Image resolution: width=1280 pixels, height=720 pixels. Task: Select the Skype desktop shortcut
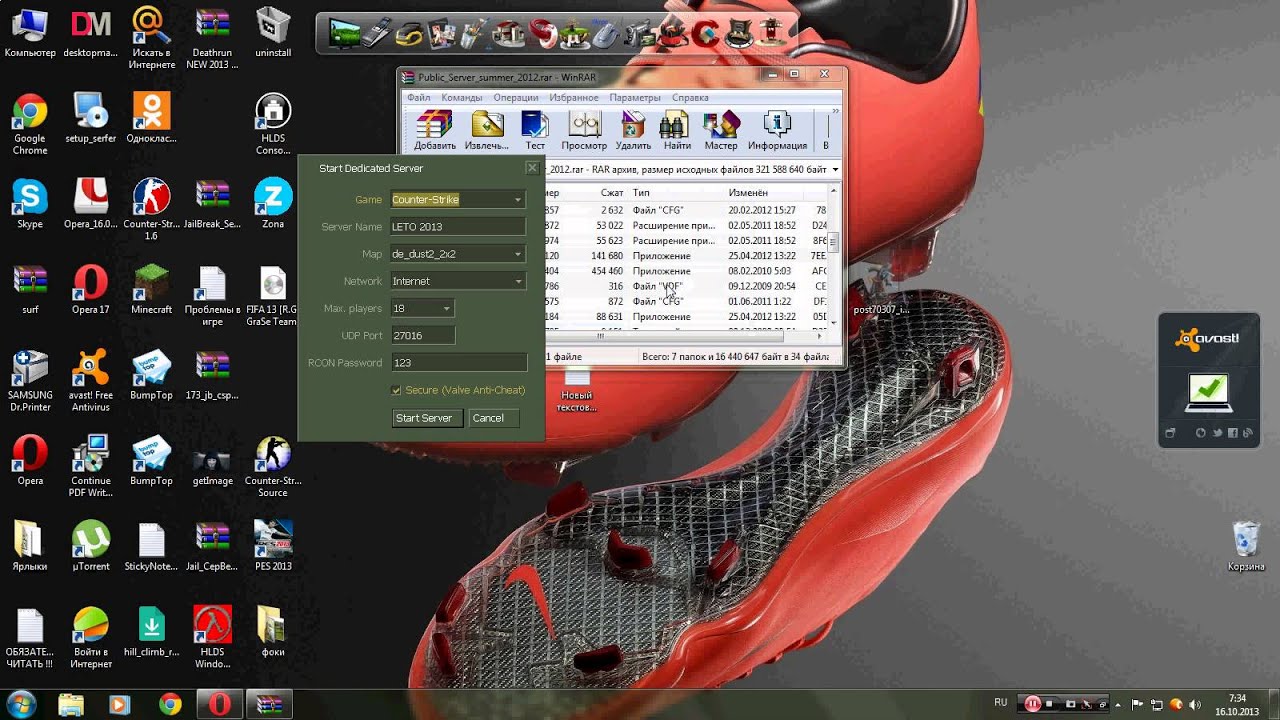coord(30,204)
